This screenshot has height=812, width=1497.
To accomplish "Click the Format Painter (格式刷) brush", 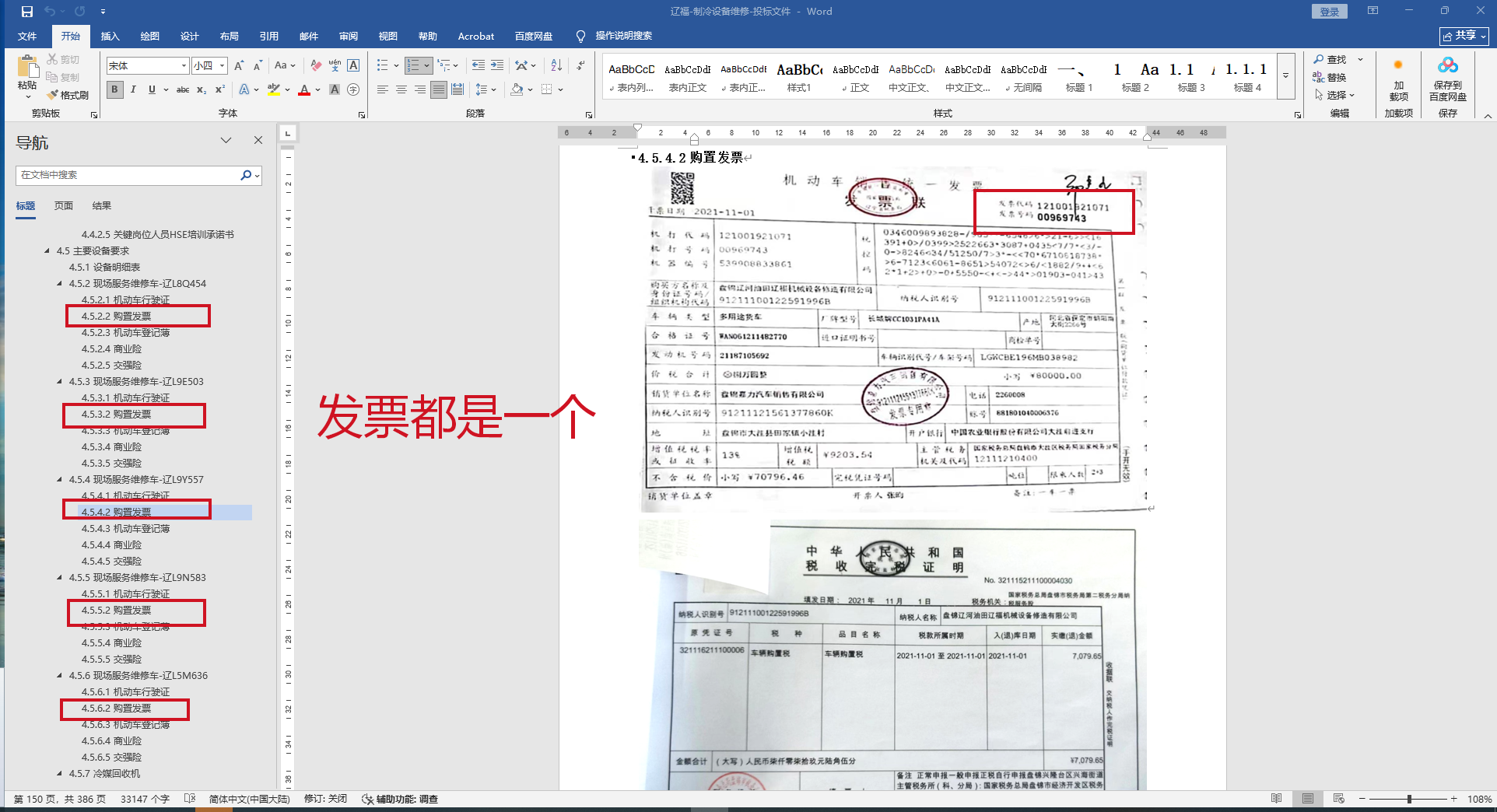I will pos(68,95).
